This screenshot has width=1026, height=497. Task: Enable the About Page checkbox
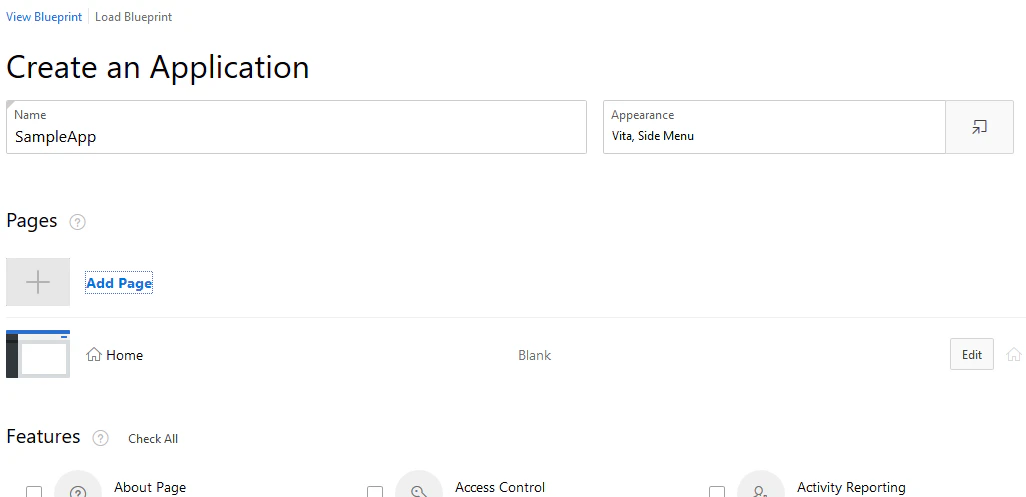click(34, 492)
